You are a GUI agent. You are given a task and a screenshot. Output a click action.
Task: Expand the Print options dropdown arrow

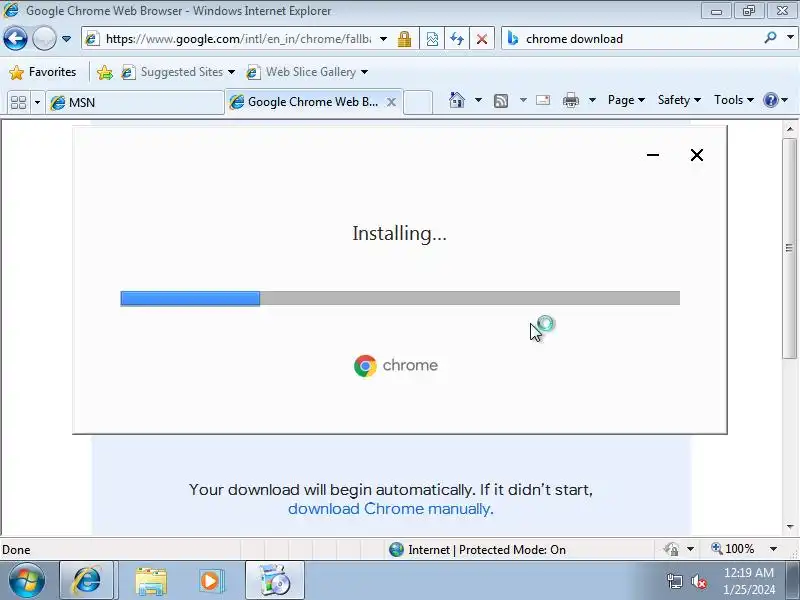592,100
